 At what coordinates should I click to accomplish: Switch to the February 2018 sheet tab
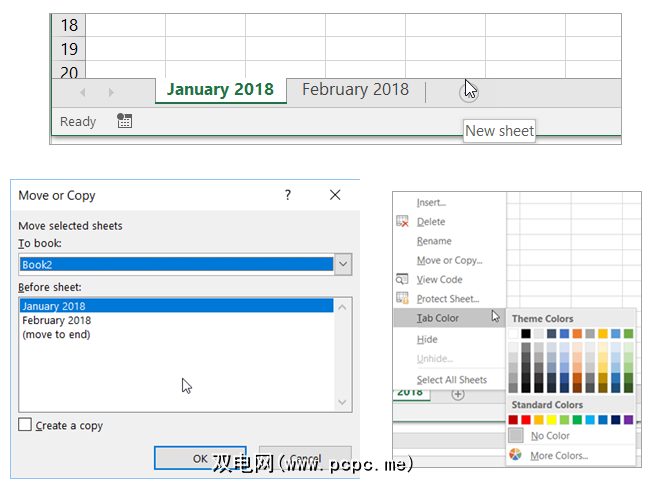coord(355,90)
